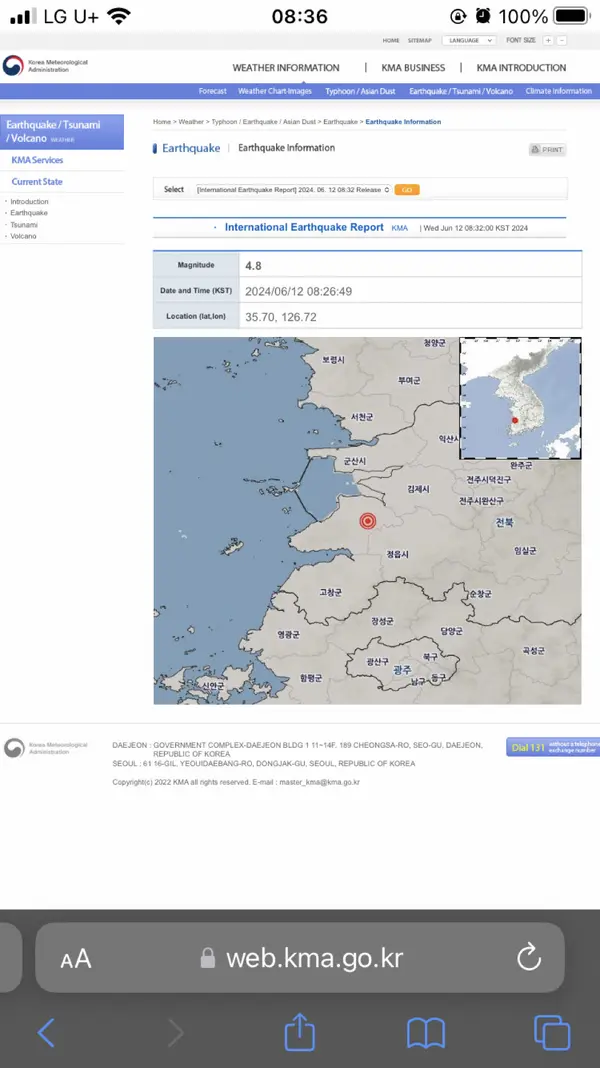Click the Current State sidebar item
This screenshot has width=600, height=1068.
pyautogui.click(x=37, y=182)
